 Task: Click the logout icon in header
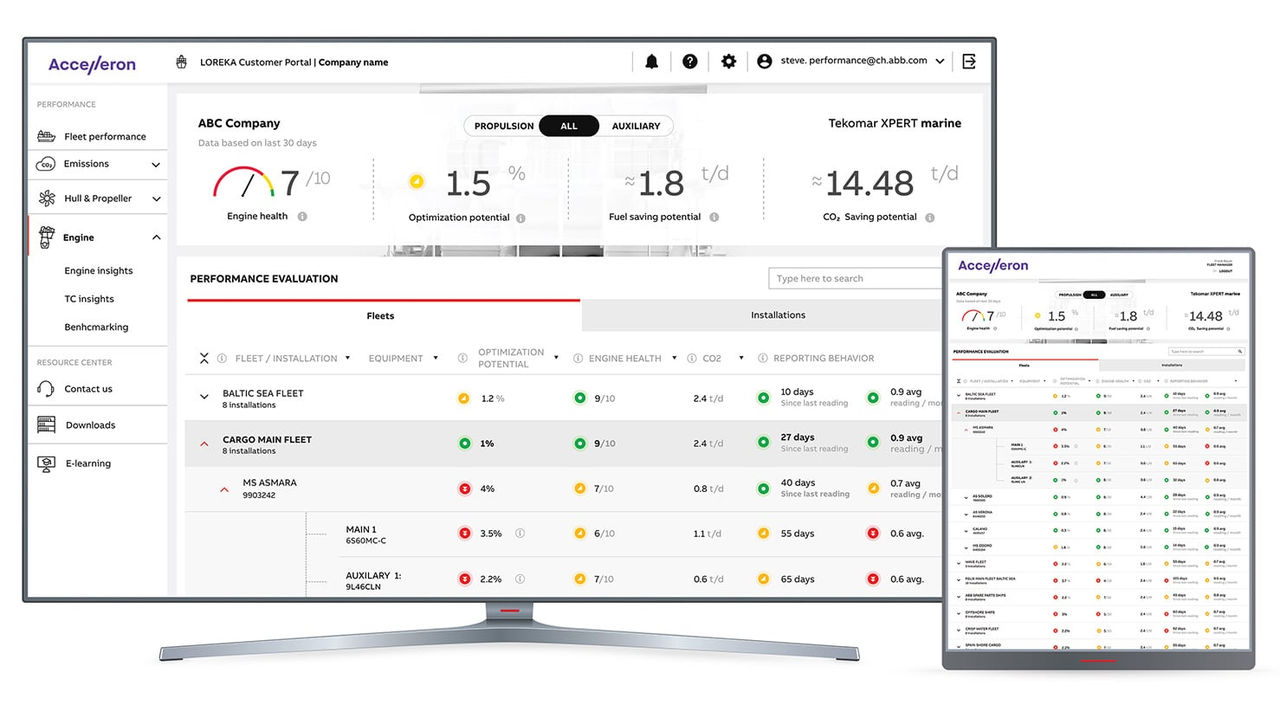tap(969, 61)
